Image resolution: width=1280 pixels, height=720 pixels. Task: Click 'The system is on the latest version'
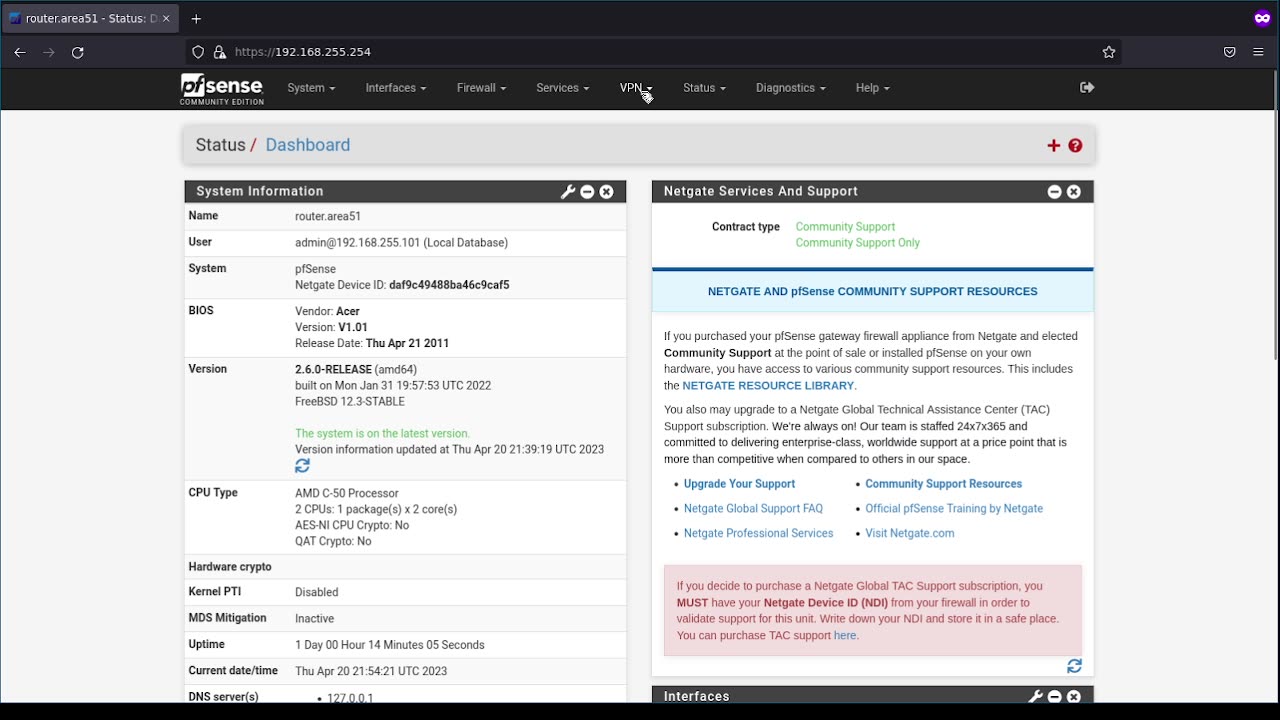382,434
